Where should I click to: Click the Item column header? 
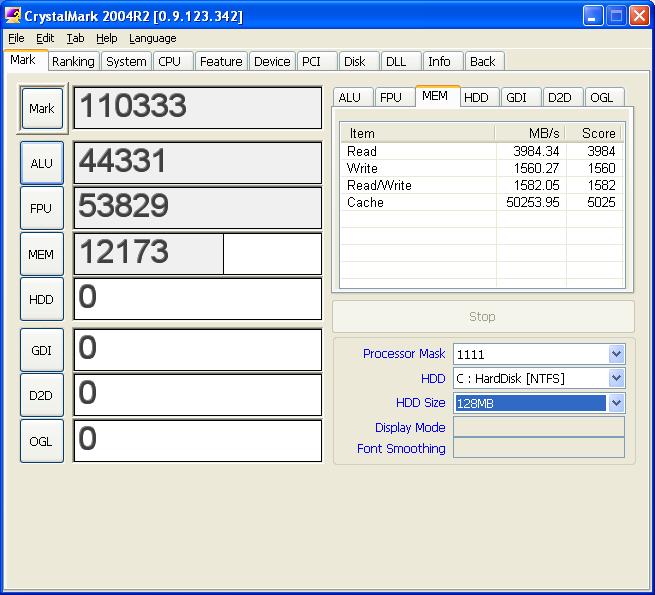point(418,133)
